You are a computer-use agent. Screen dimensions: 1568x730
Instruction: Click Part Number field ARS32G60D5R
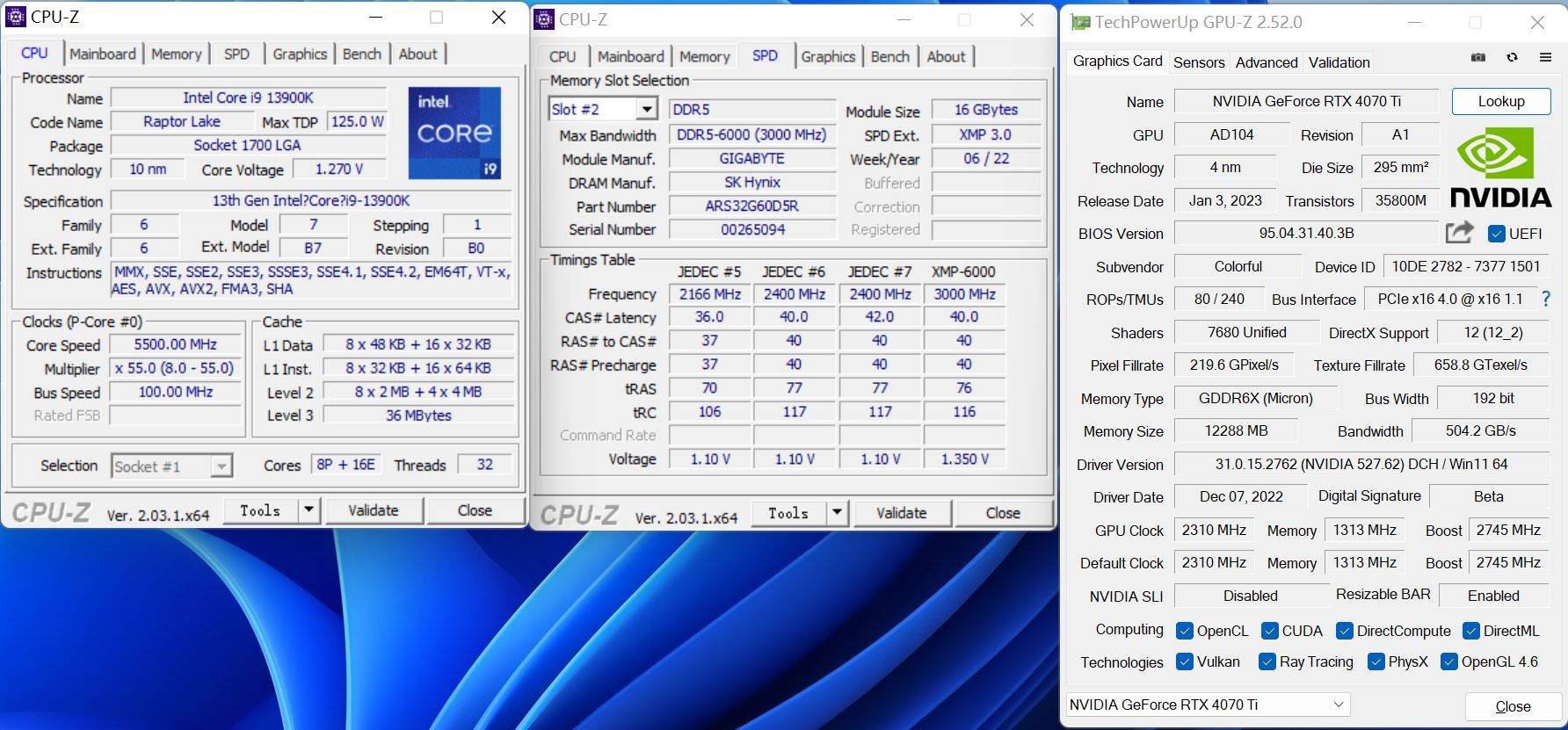(x=752, y=206)
